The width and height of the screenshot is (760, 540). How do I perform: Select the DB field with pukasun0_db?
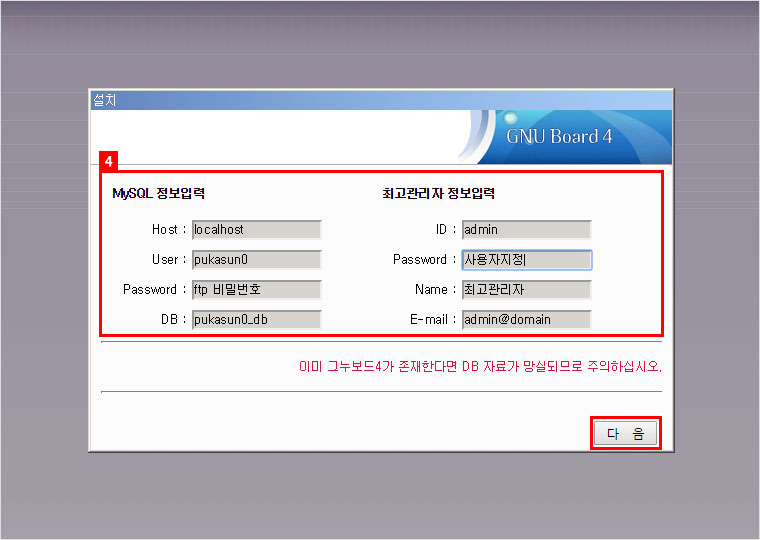tap(256, 320)
